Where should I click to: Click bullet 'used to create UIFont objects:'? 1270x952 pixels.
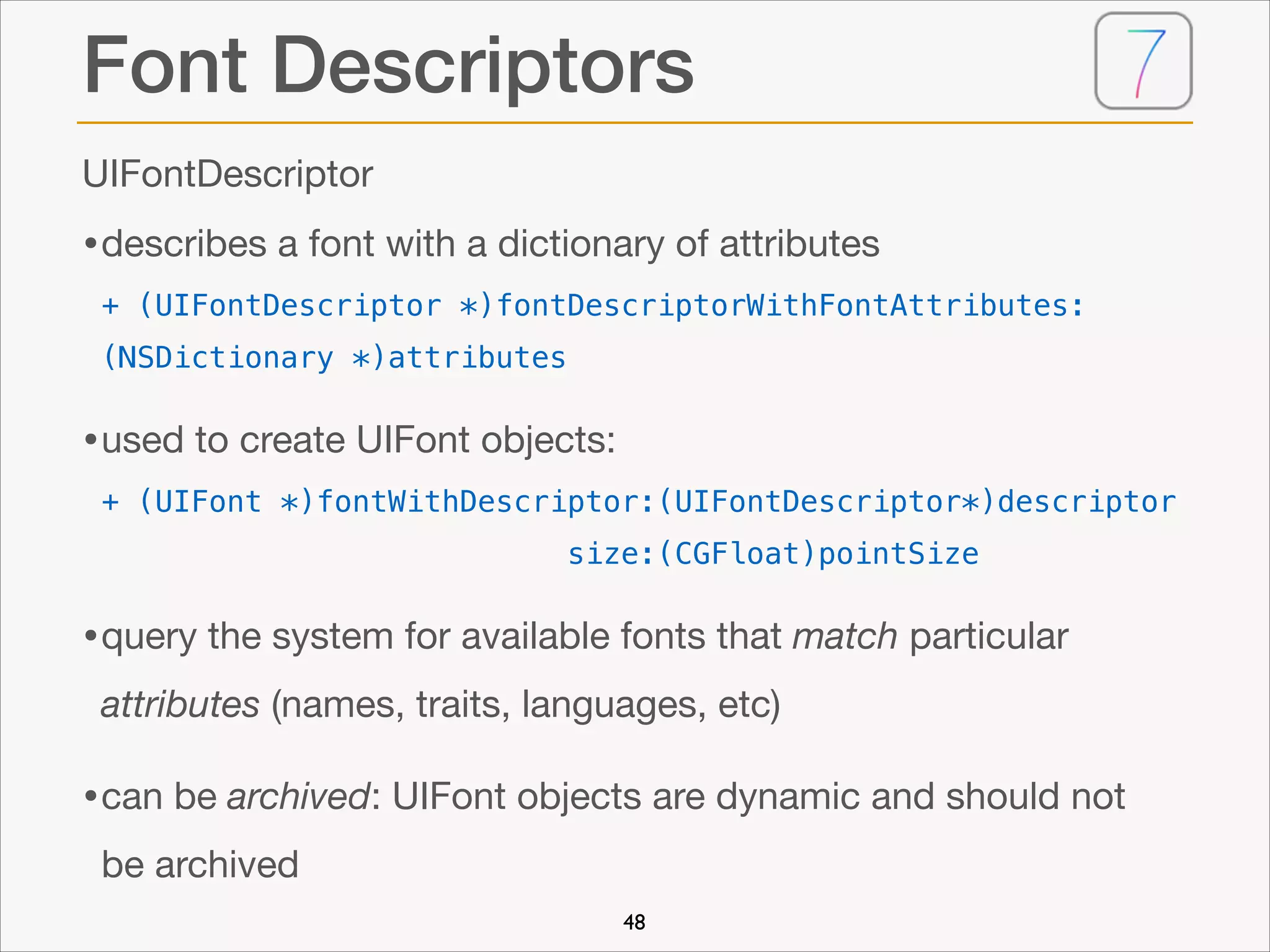point(350,440)
